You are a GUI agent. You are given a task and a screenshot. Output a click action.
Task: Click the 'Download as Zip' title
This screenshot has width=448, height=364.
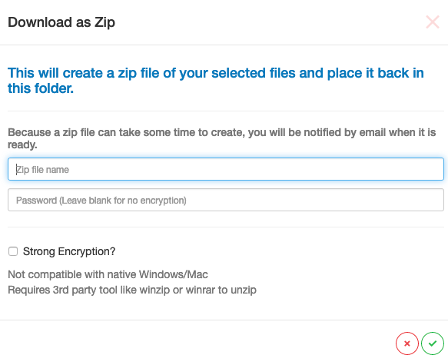point(61,22)
